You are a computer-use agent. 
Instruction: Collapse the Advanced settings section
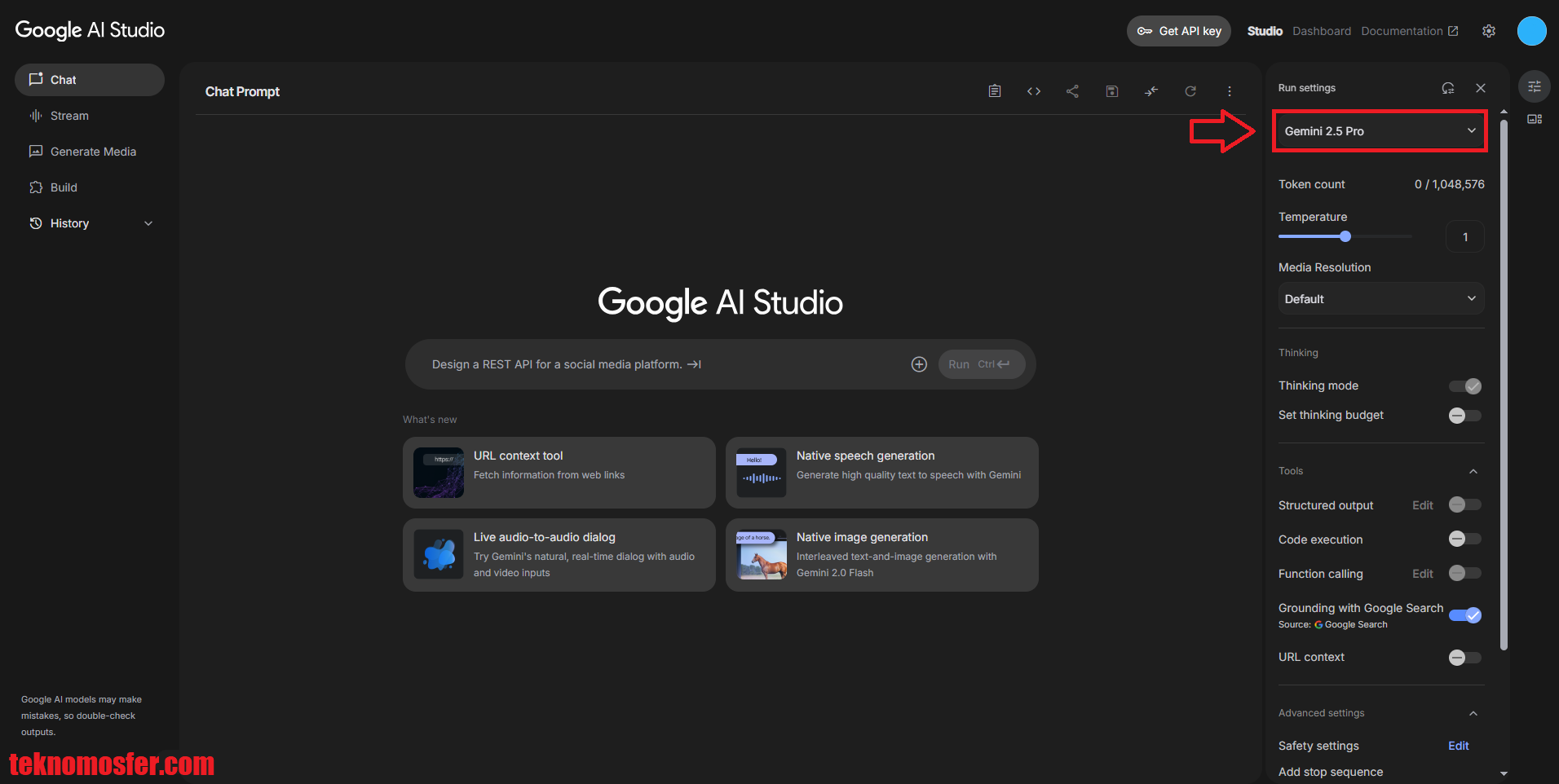[1473, 713]
